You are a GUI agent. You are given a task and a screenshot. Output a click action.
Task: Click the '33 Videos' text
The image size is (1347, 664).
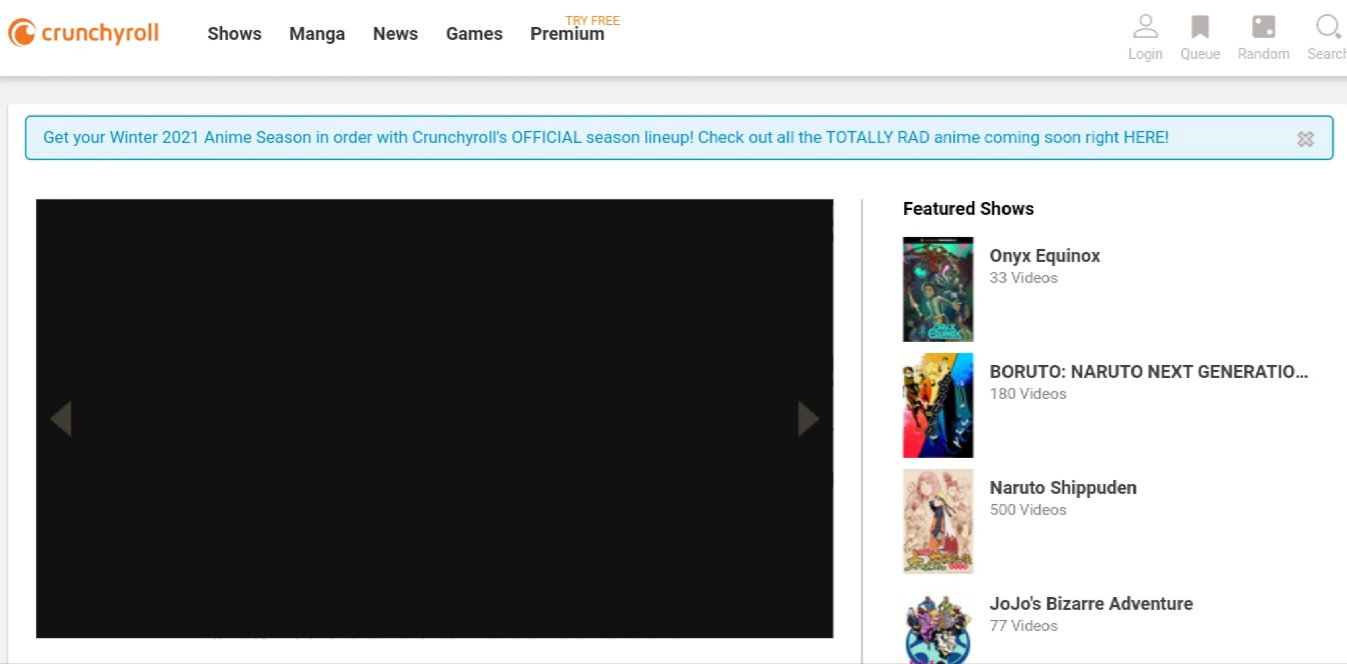1023,278
